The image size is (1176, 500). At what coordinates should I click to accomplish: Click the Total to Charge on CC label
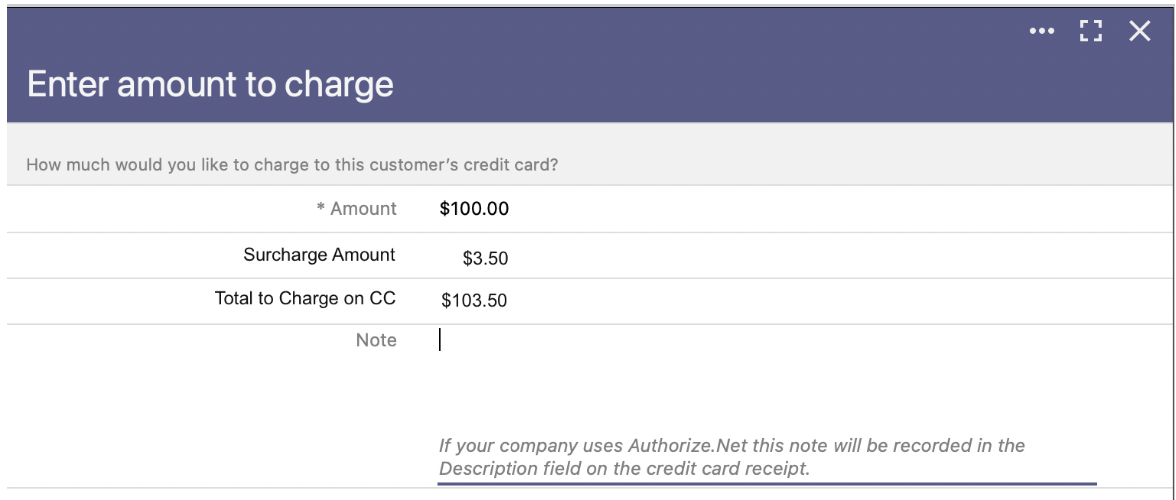305,298
